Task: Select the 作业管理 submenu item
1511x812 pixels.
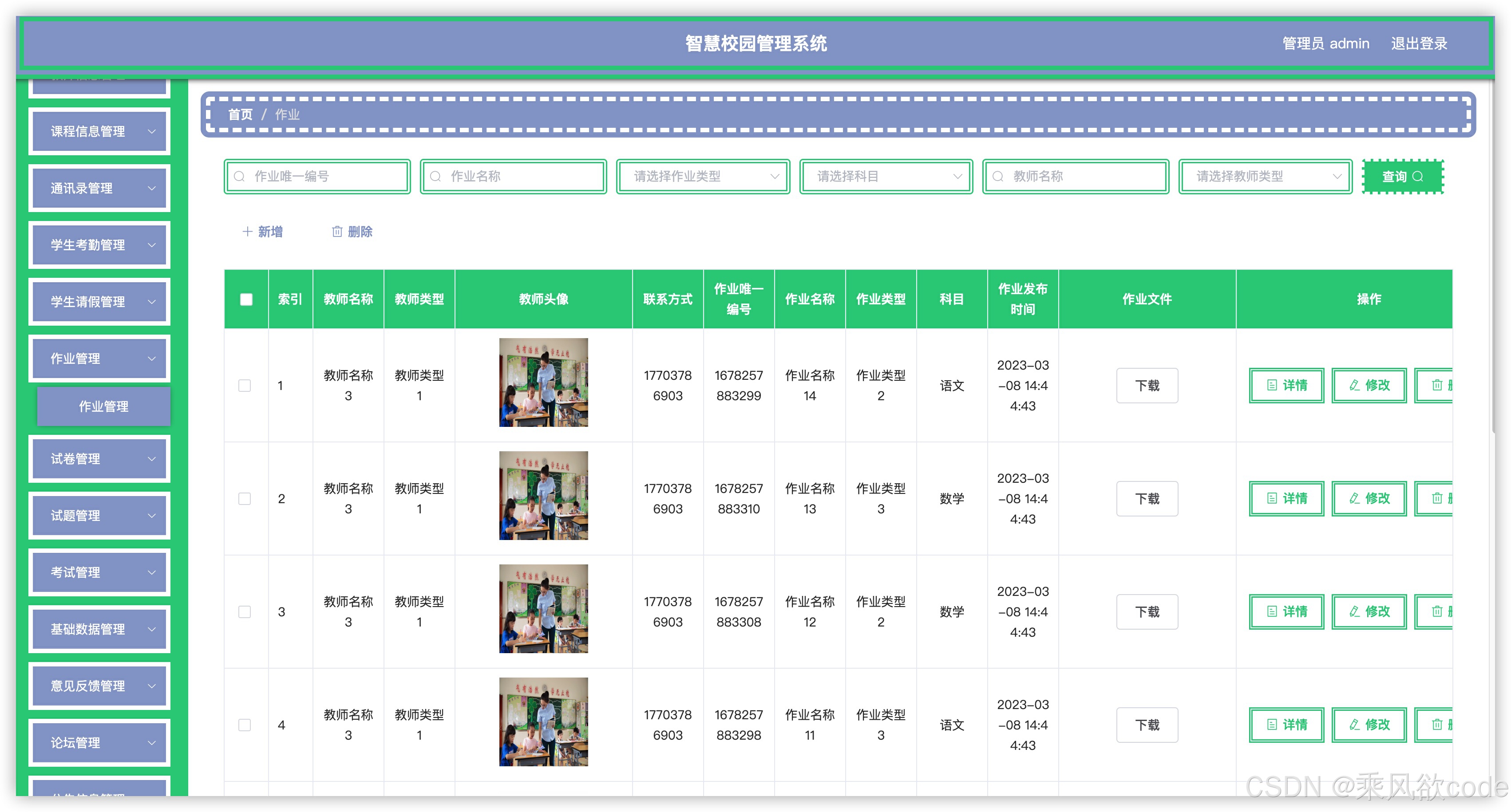Action: pyautogui.click(x=103, y=406)
